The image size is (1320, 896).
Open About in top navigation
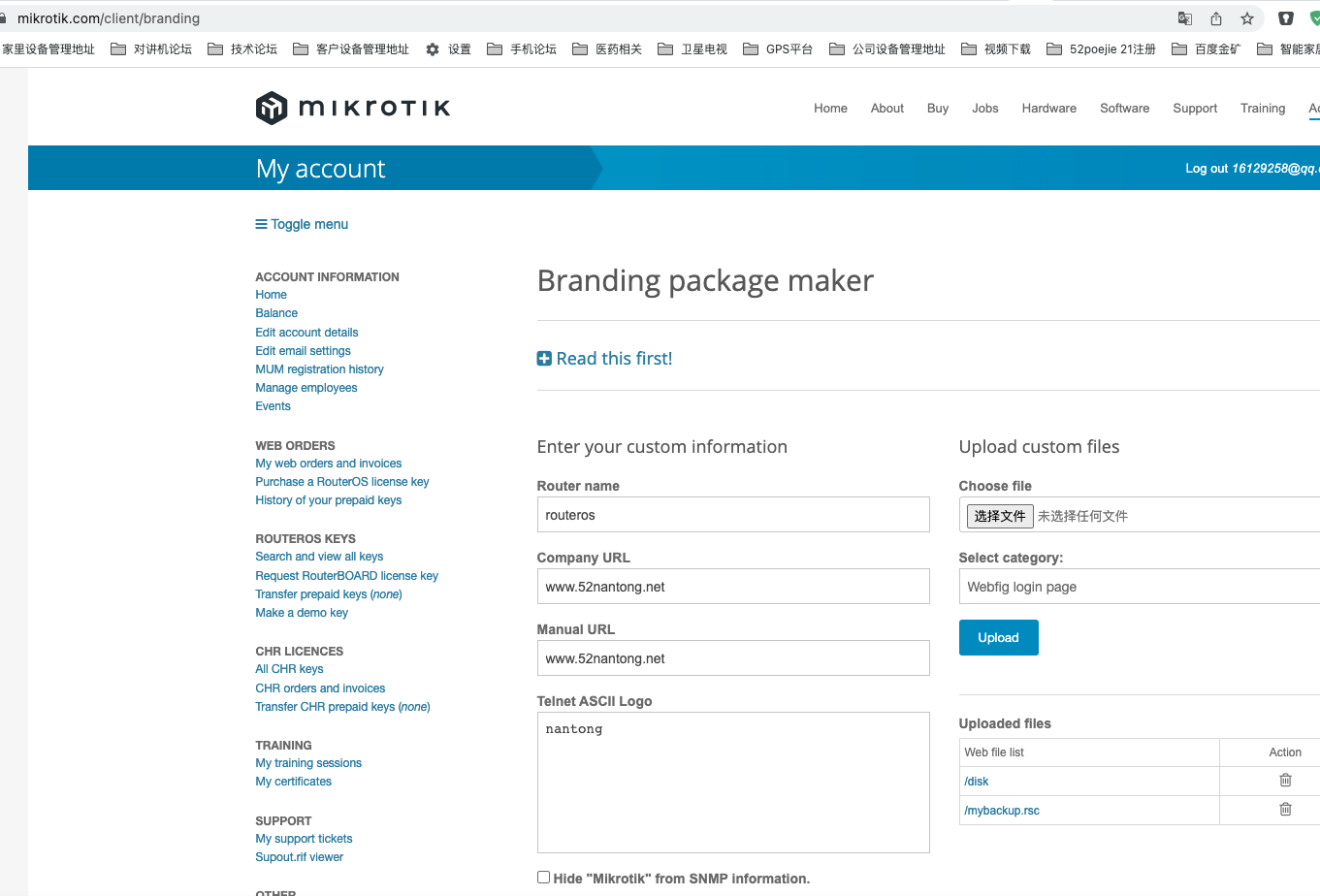pos(887,109)
